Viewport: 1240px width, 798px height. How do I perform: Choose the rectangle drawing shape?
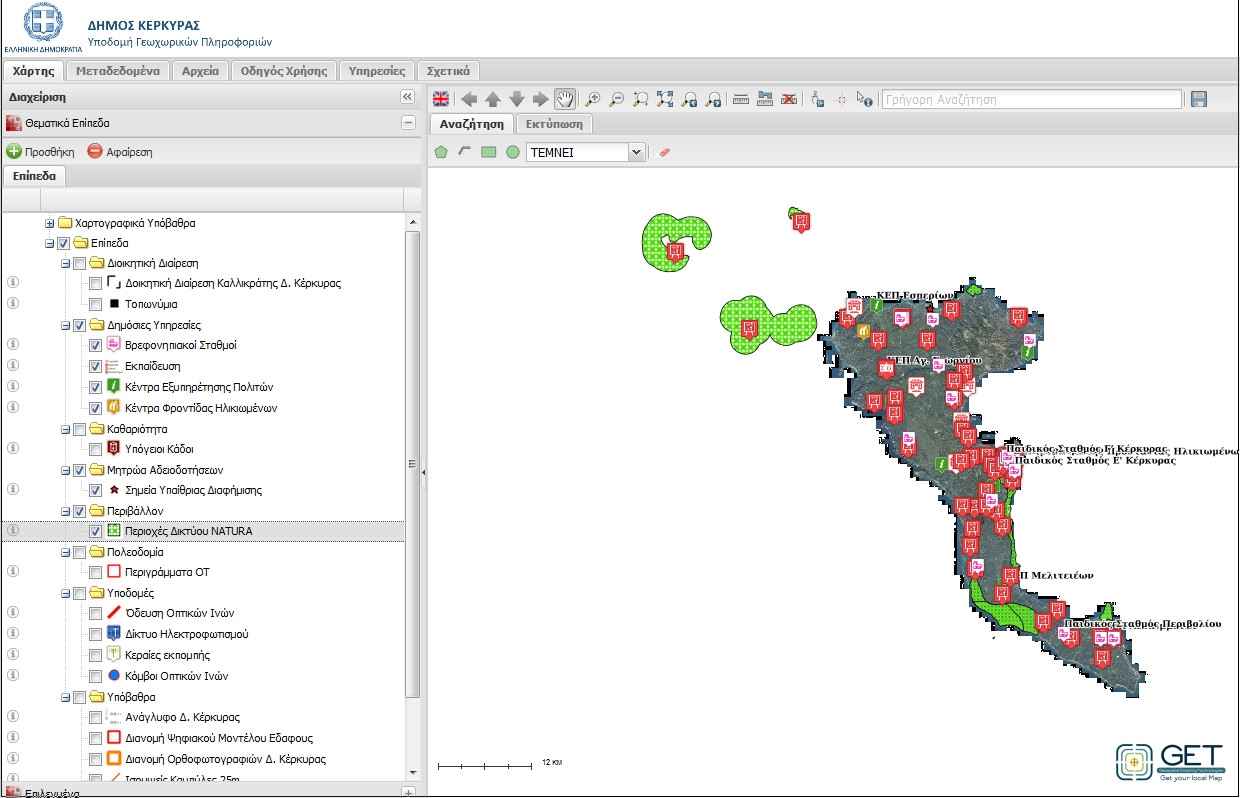(489, 152)
